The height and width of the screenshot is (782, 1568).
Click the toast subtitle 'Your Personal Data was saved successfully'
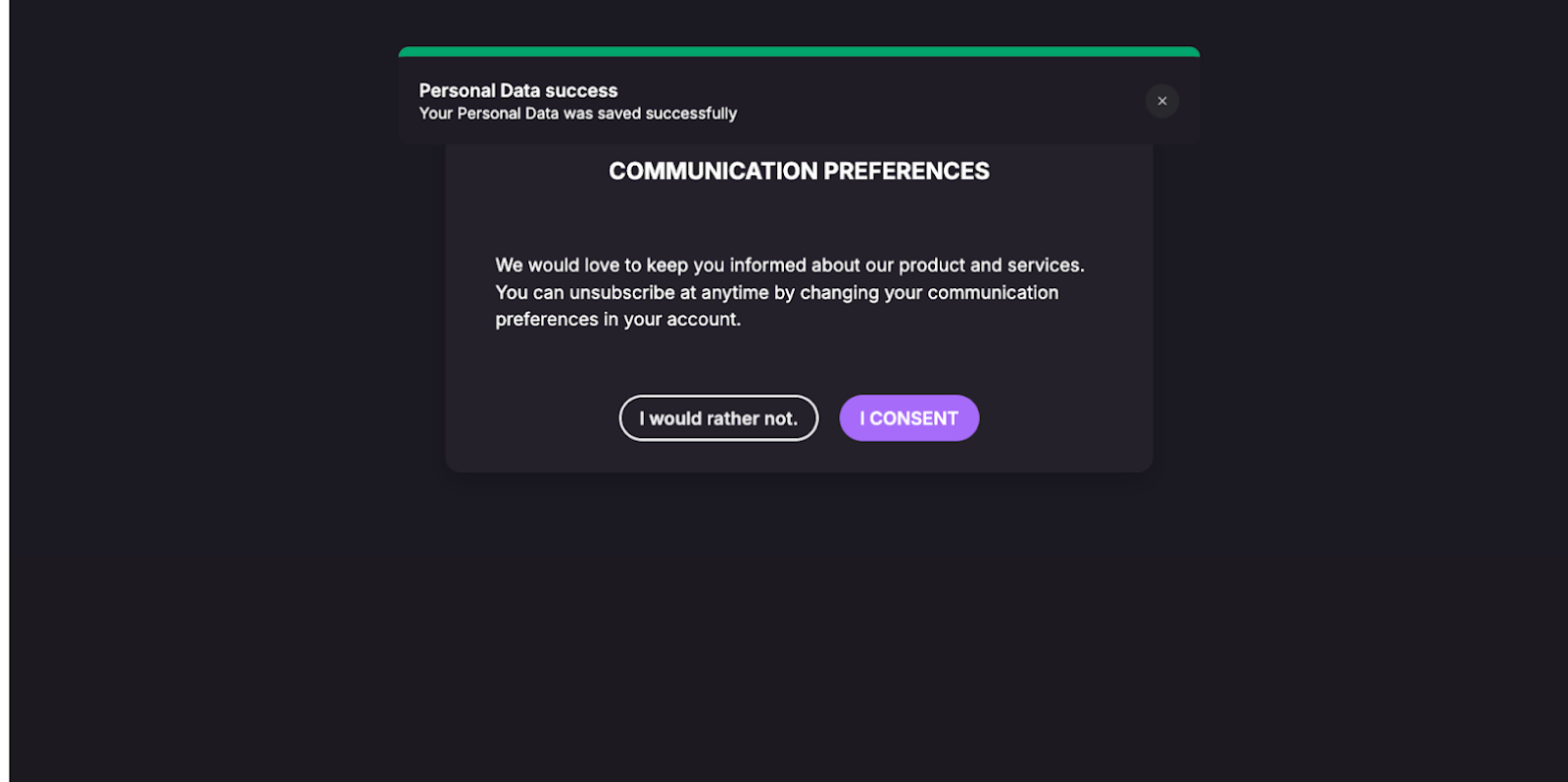[577, 113]
